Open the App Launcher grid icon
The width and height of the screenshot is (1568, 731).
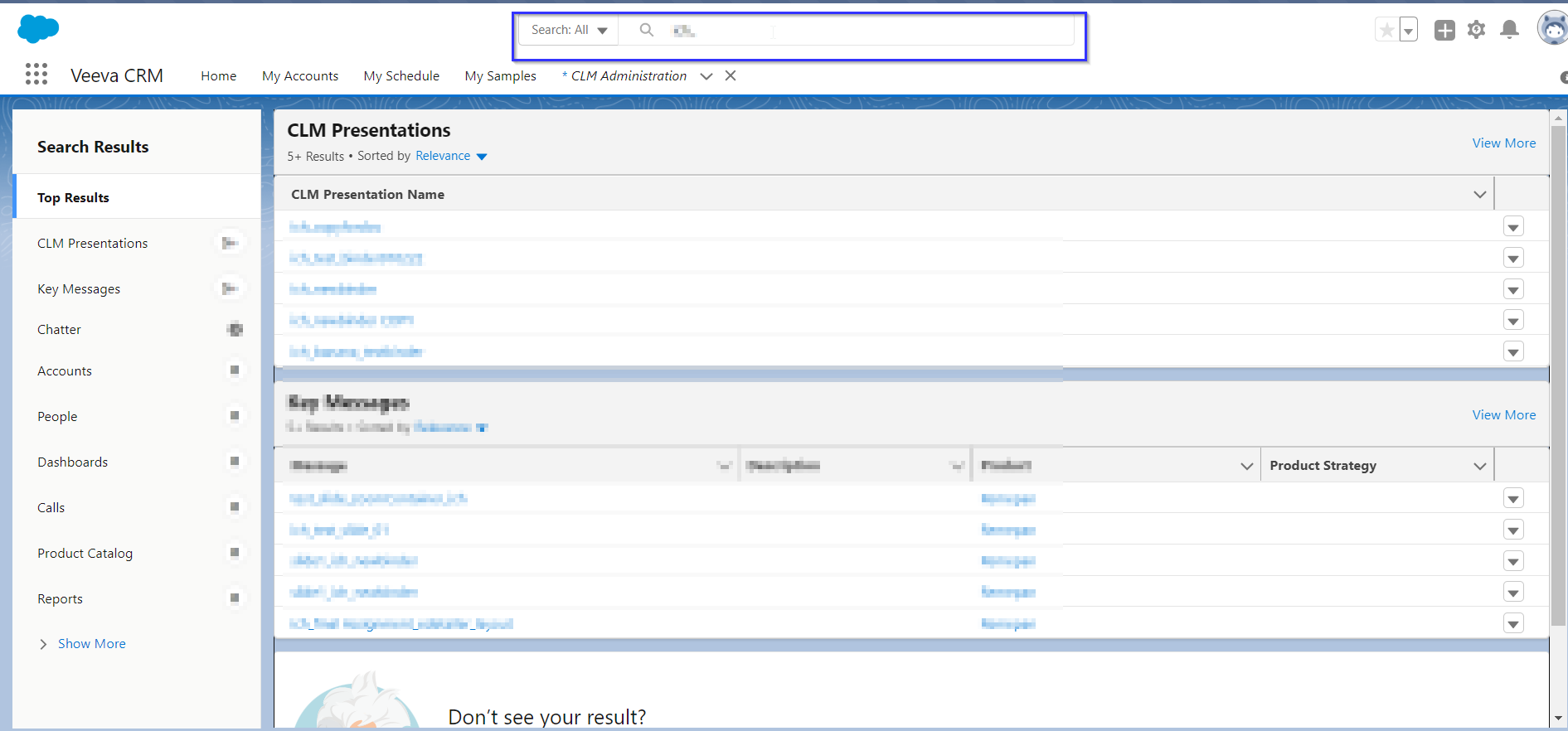pos(36,75)
